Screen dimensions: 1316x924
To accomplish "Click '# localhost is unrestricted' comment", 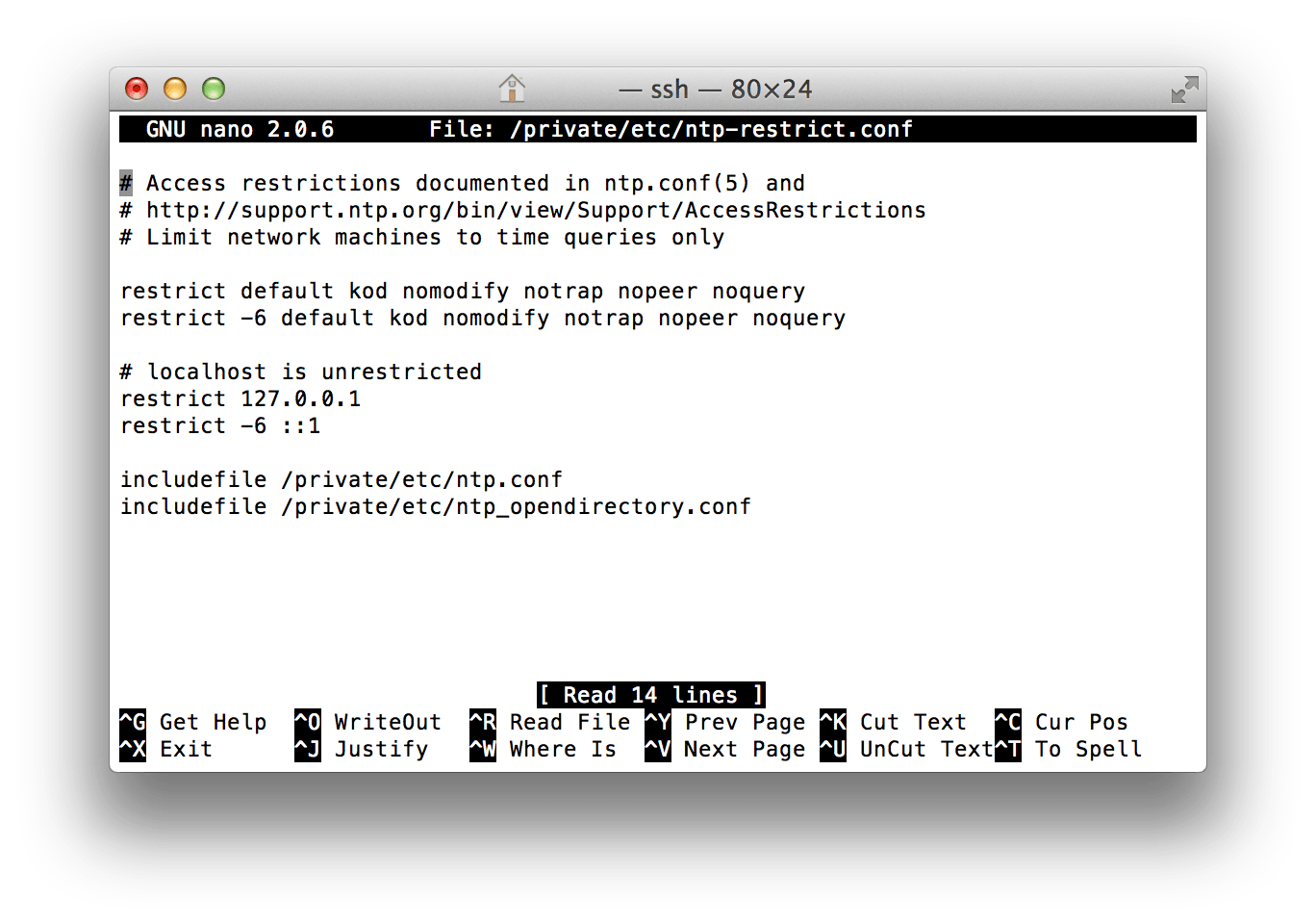I will (x=300, y=372).
